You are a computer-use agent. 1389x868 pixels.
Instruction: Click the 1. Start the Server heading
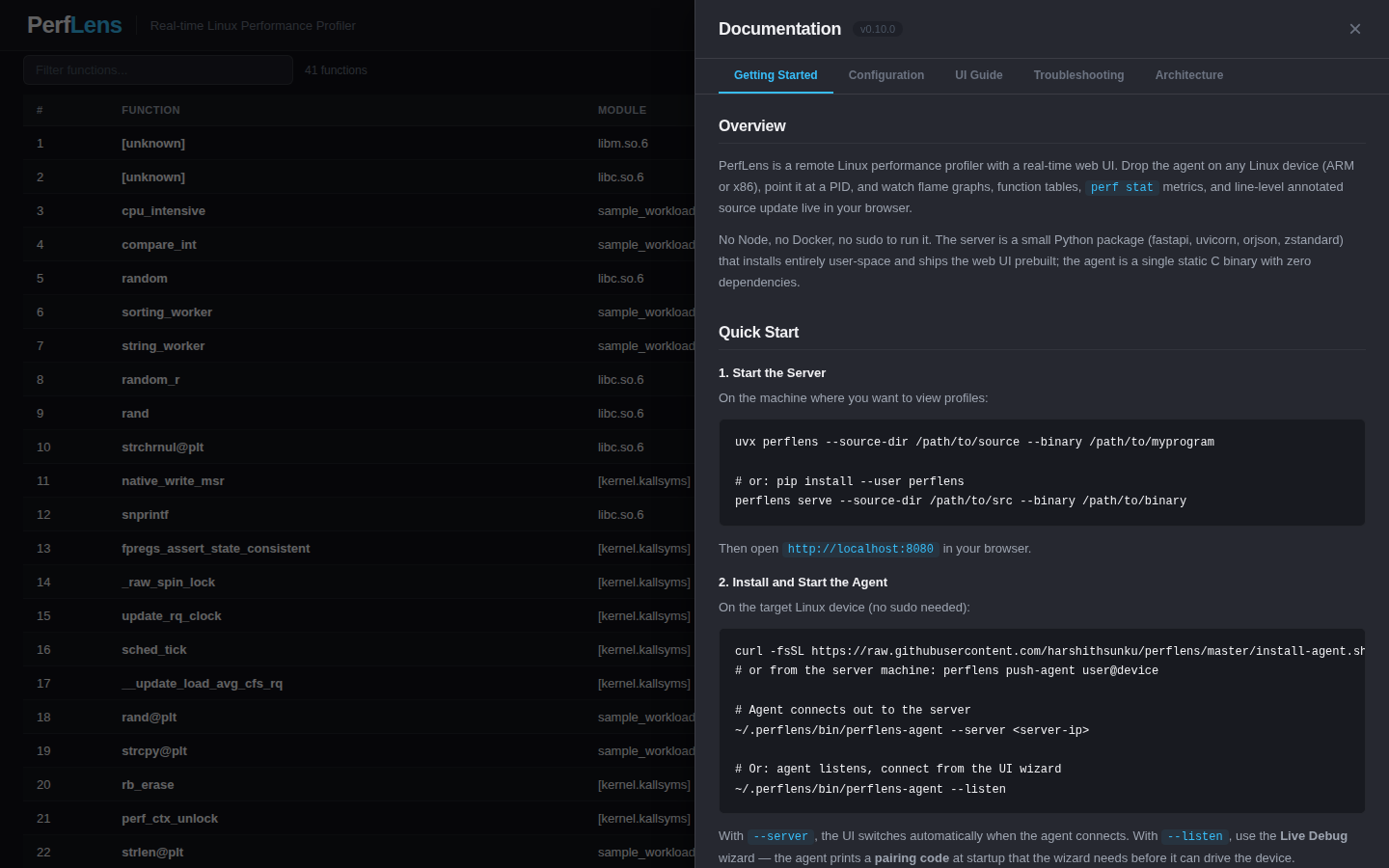click(x=772, y=373)
